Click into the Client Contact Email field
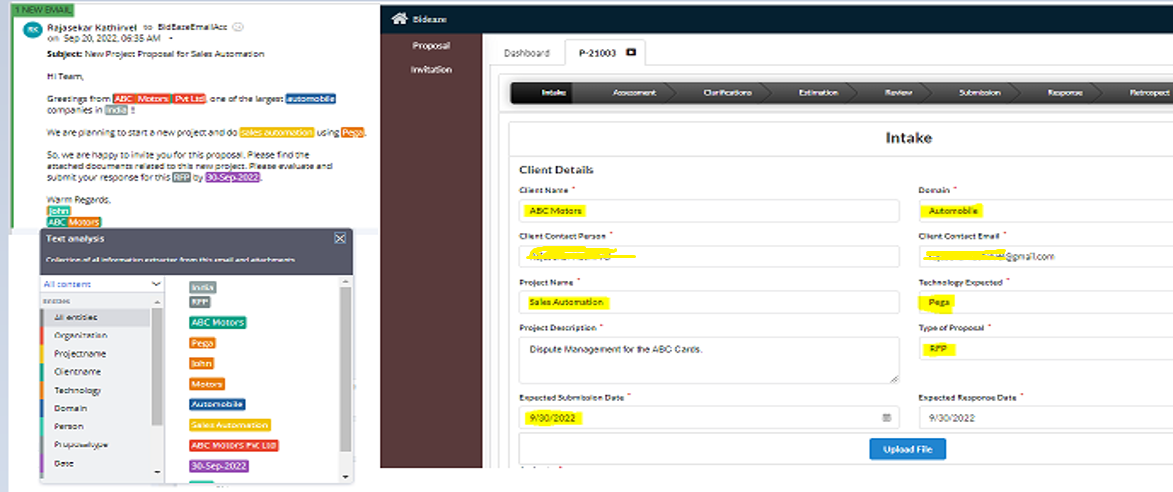1173x492 pixels. coord(1046,256)
